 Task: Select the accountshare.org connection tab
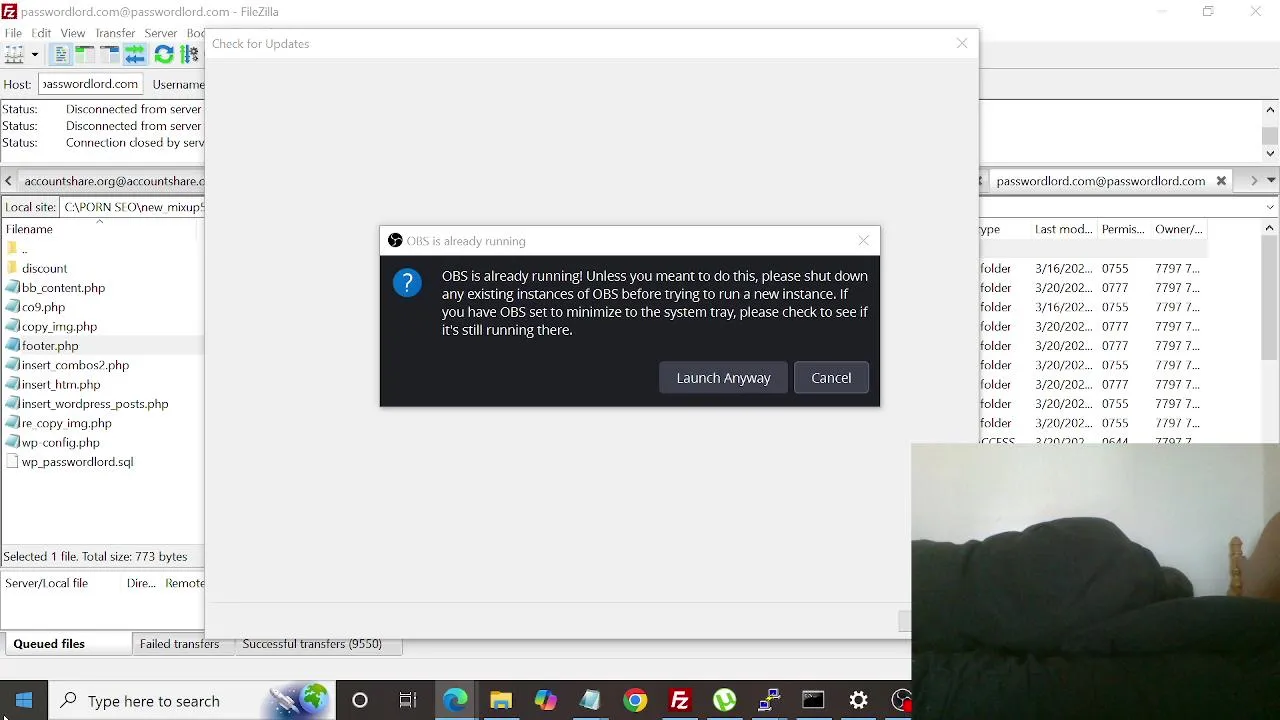(110, 181)
